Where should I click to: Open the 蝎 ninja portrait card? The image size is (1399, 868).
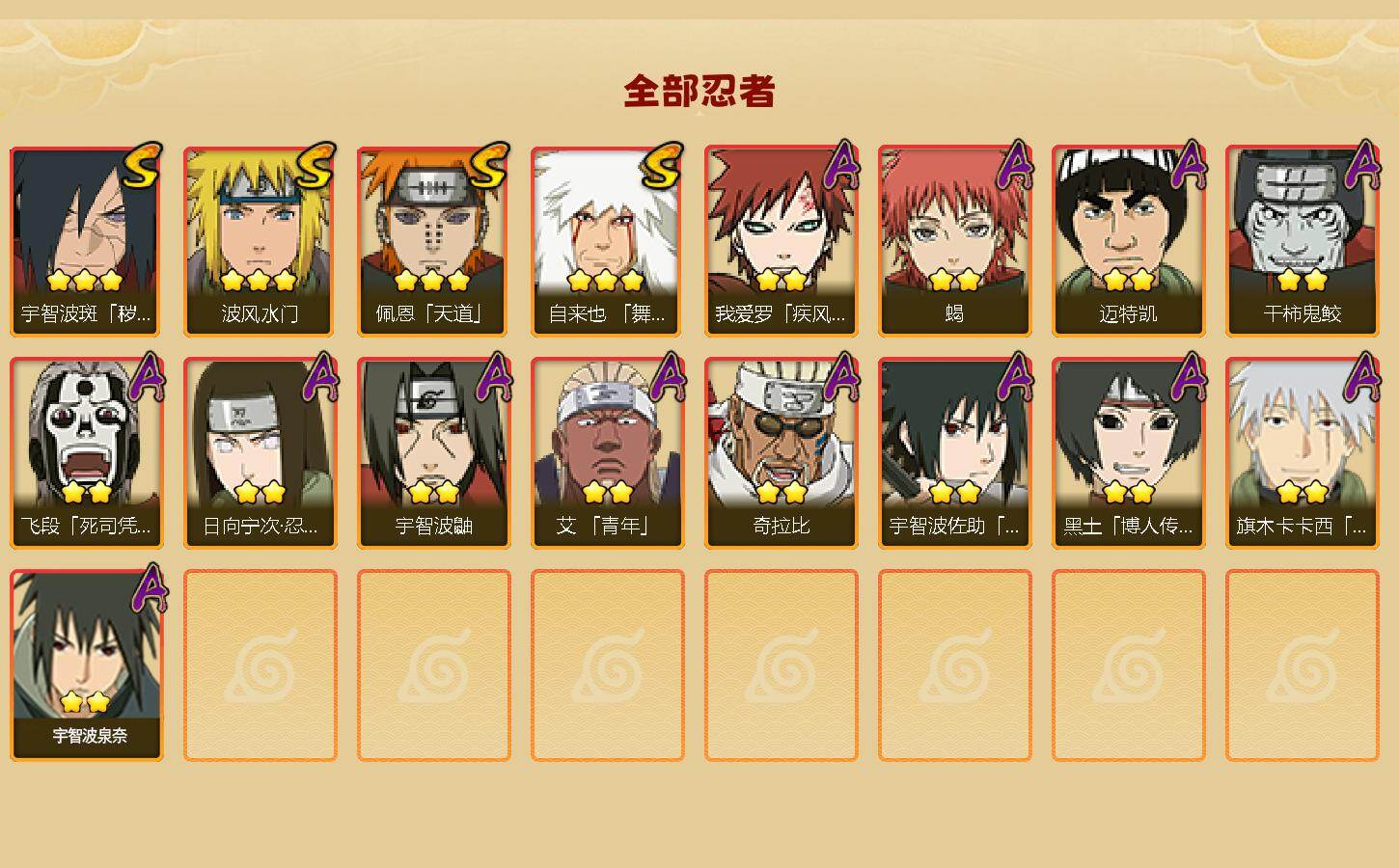(x=955, y=241)
